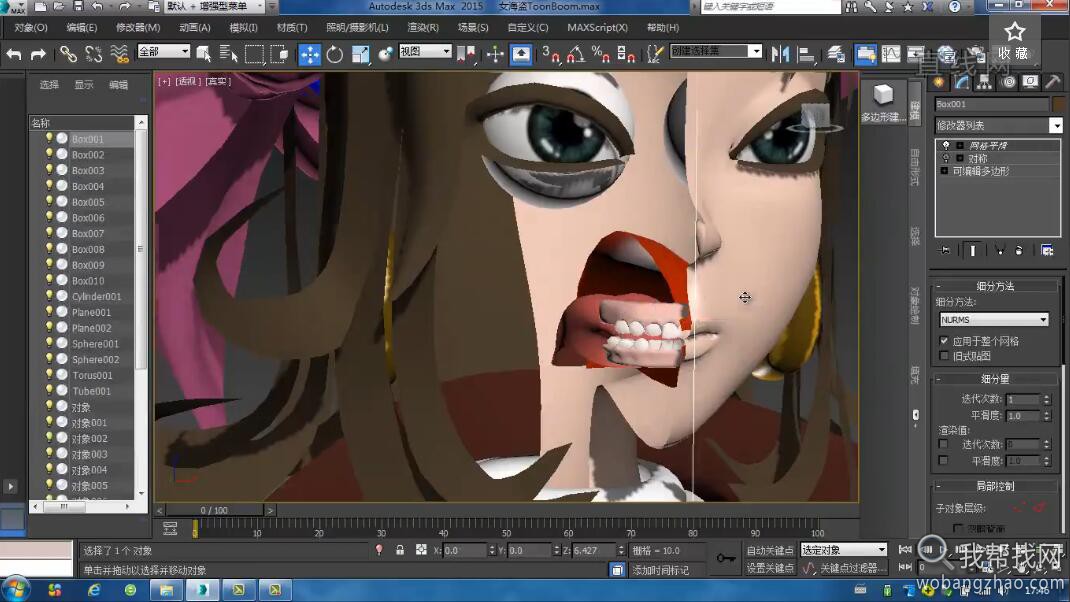Click the Select and Place tool
The height and width of the screenshot is (602, 1070).
386,54
